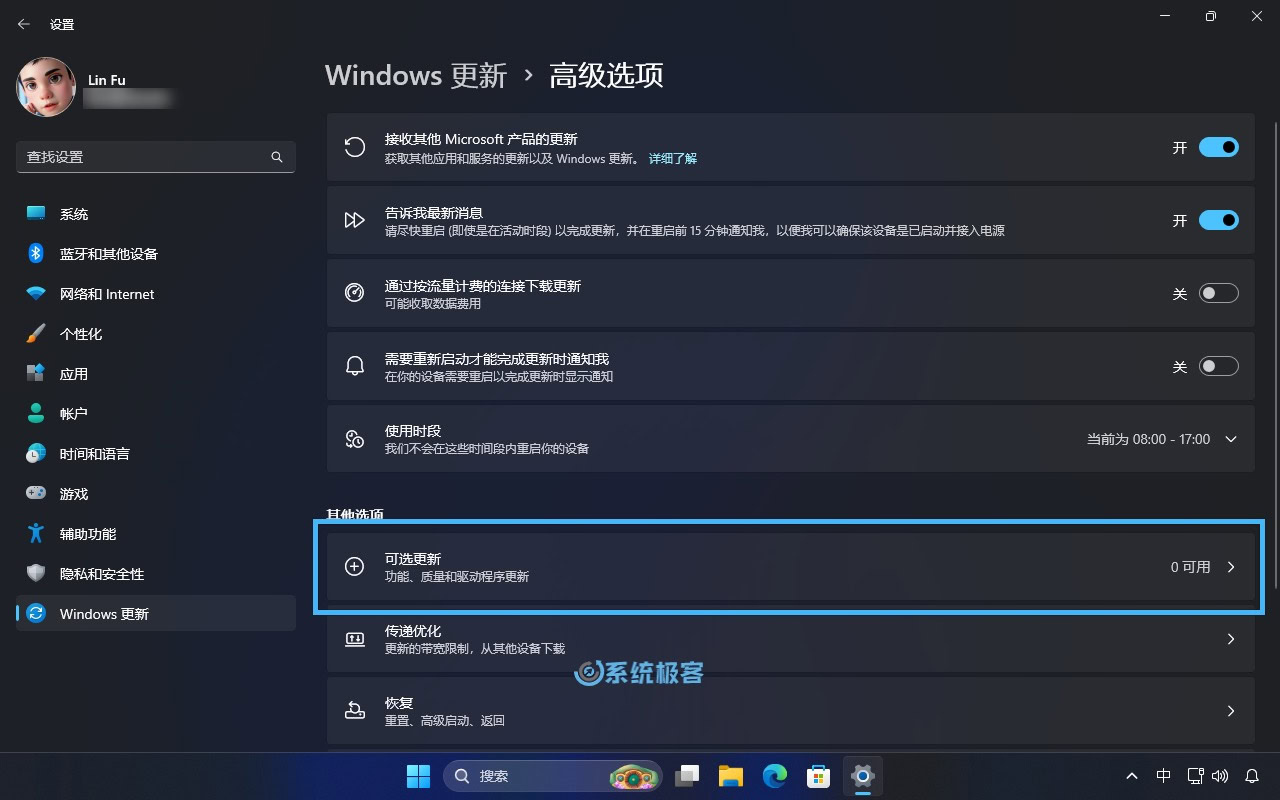
Task: Click 功能、质量和驱动程序更新 description text
Action: click(457, 577)
